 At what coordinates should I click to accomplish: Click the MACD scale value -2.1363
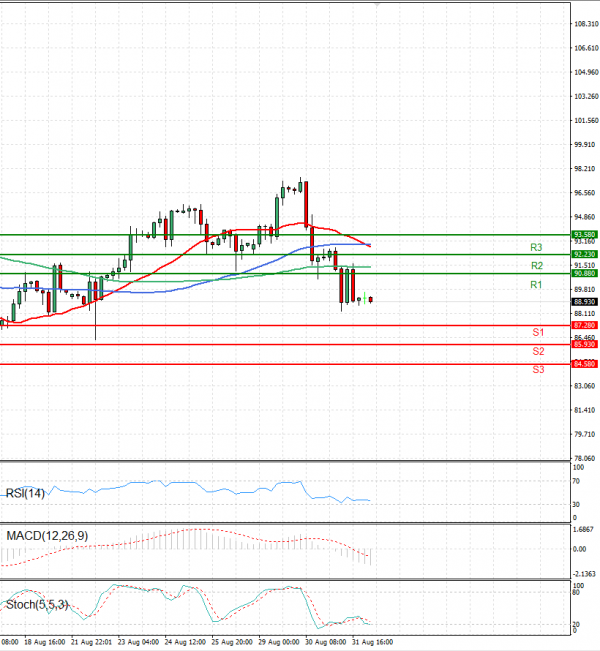(x=585, y=574)
